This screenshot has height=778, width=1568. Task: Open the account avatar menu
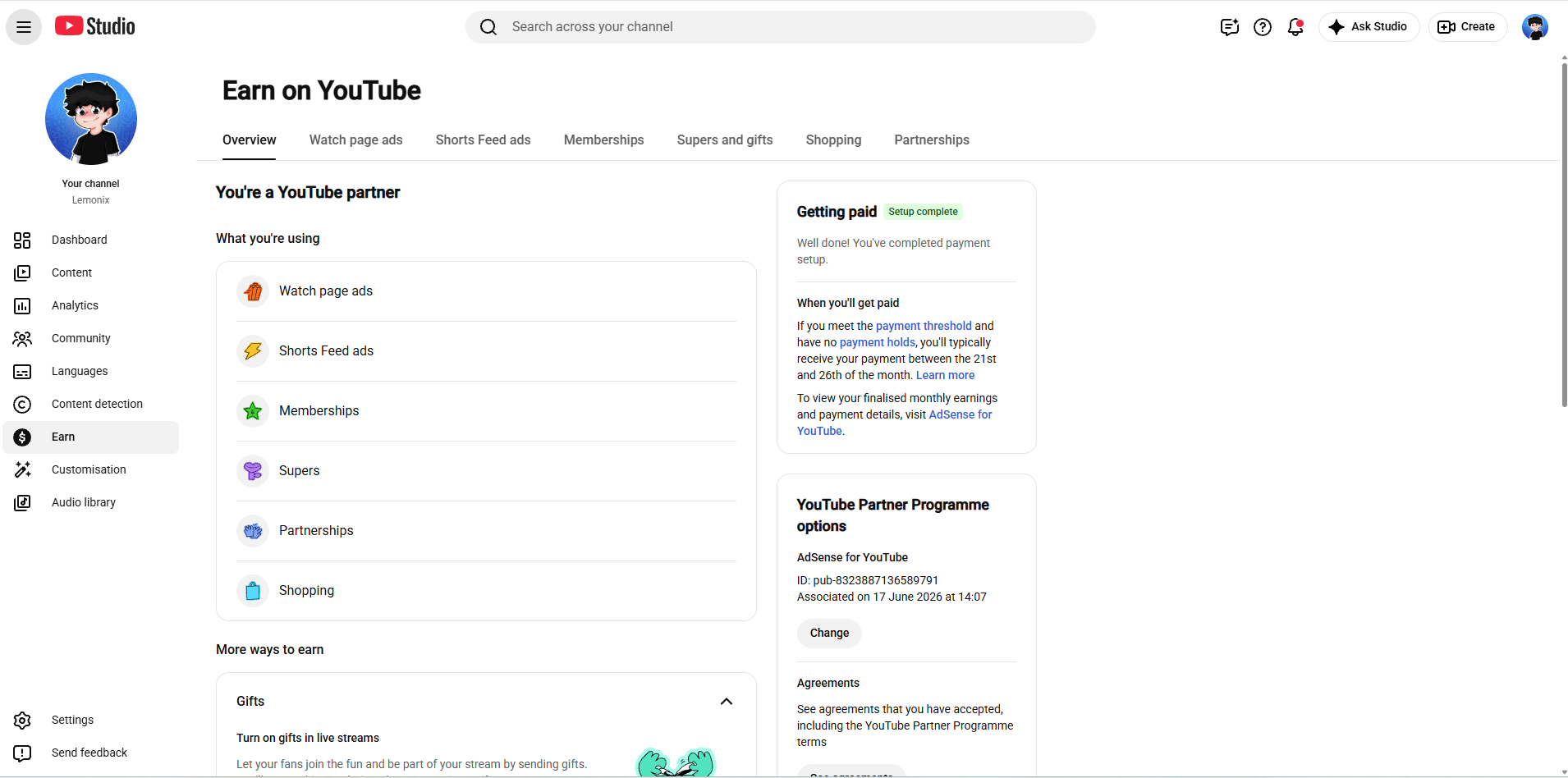[x=1534, y=27]
